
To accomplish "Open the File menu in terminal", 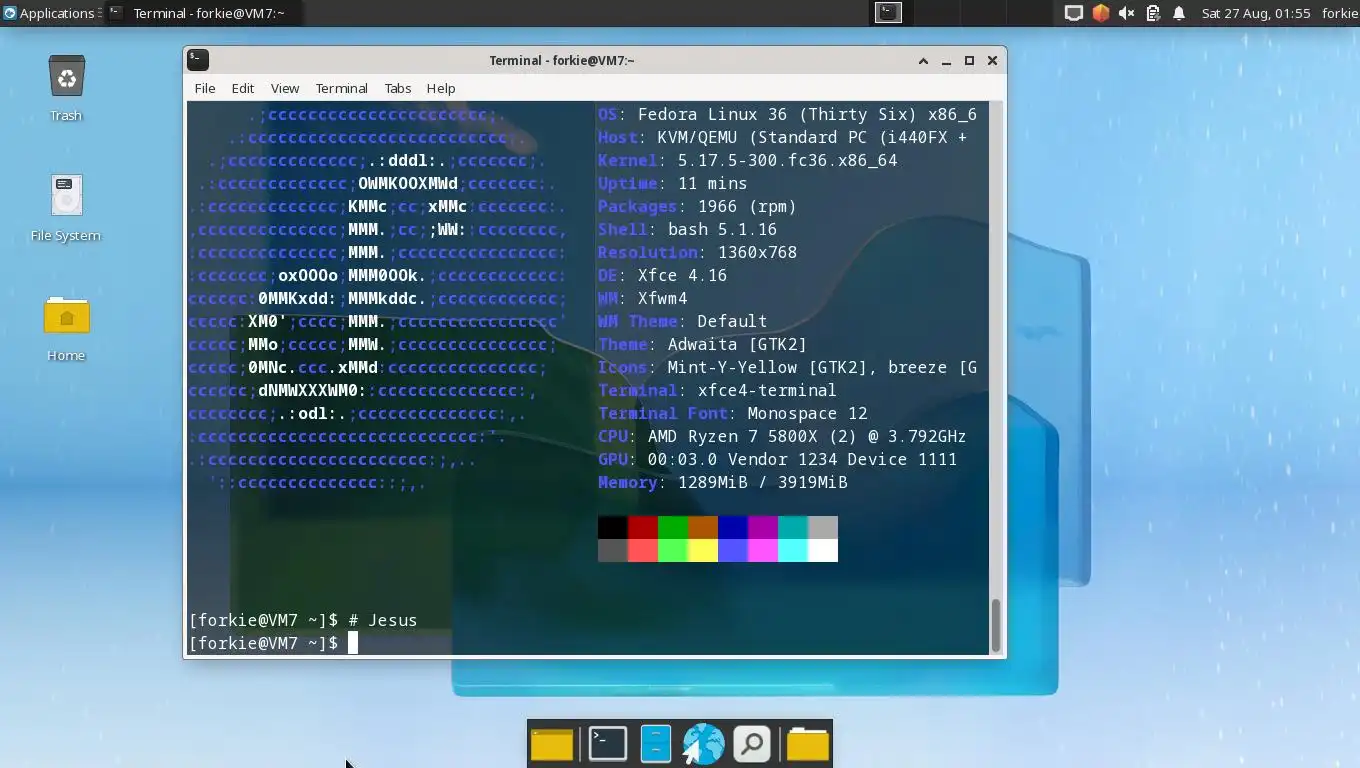I will [x=205, y=88].
